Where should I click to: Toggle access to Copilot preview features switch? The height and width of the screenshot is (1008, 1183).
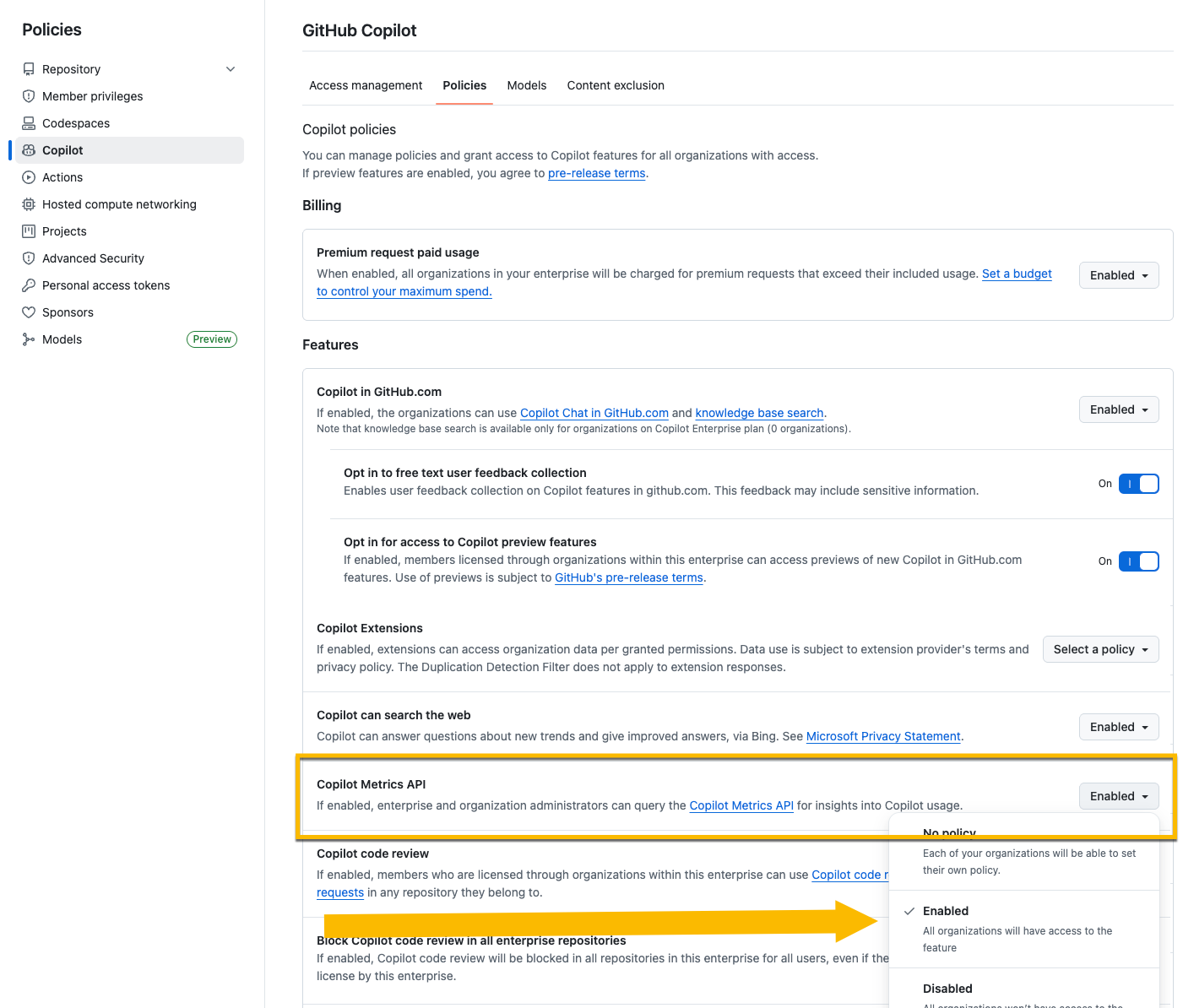[1138, 561]
